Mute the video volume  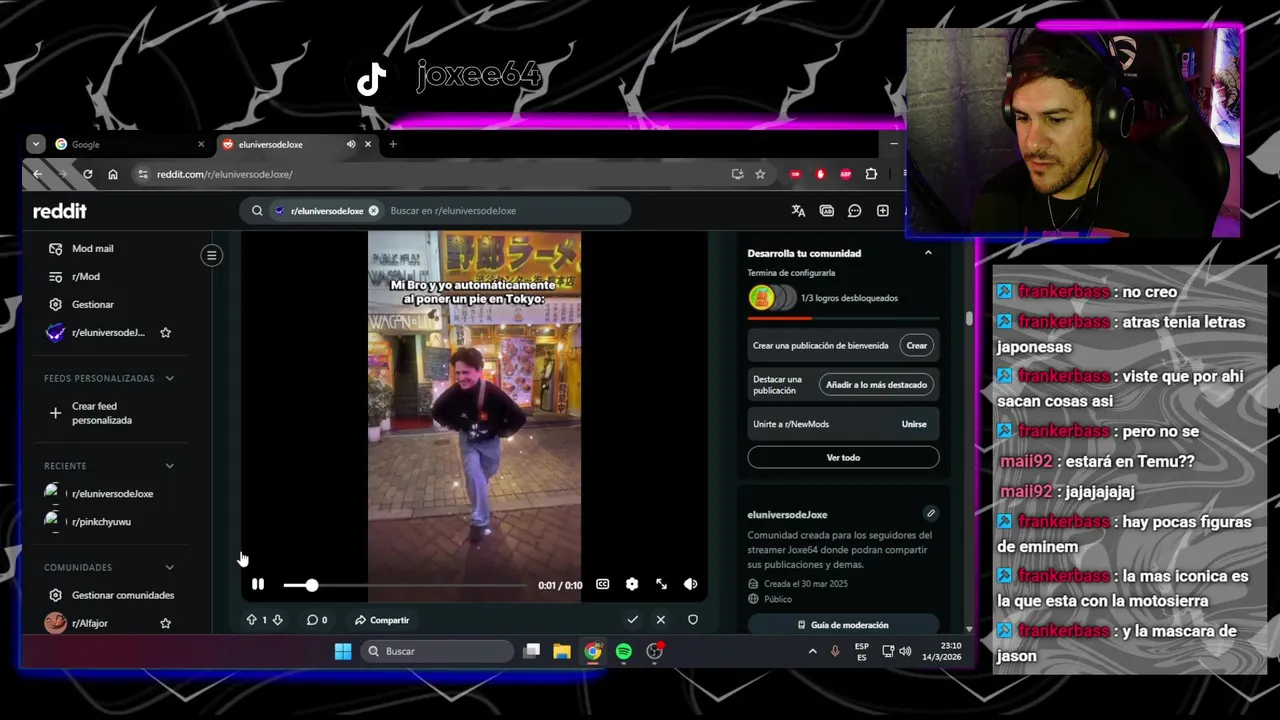pyautogui.click(x=690, y=584)
